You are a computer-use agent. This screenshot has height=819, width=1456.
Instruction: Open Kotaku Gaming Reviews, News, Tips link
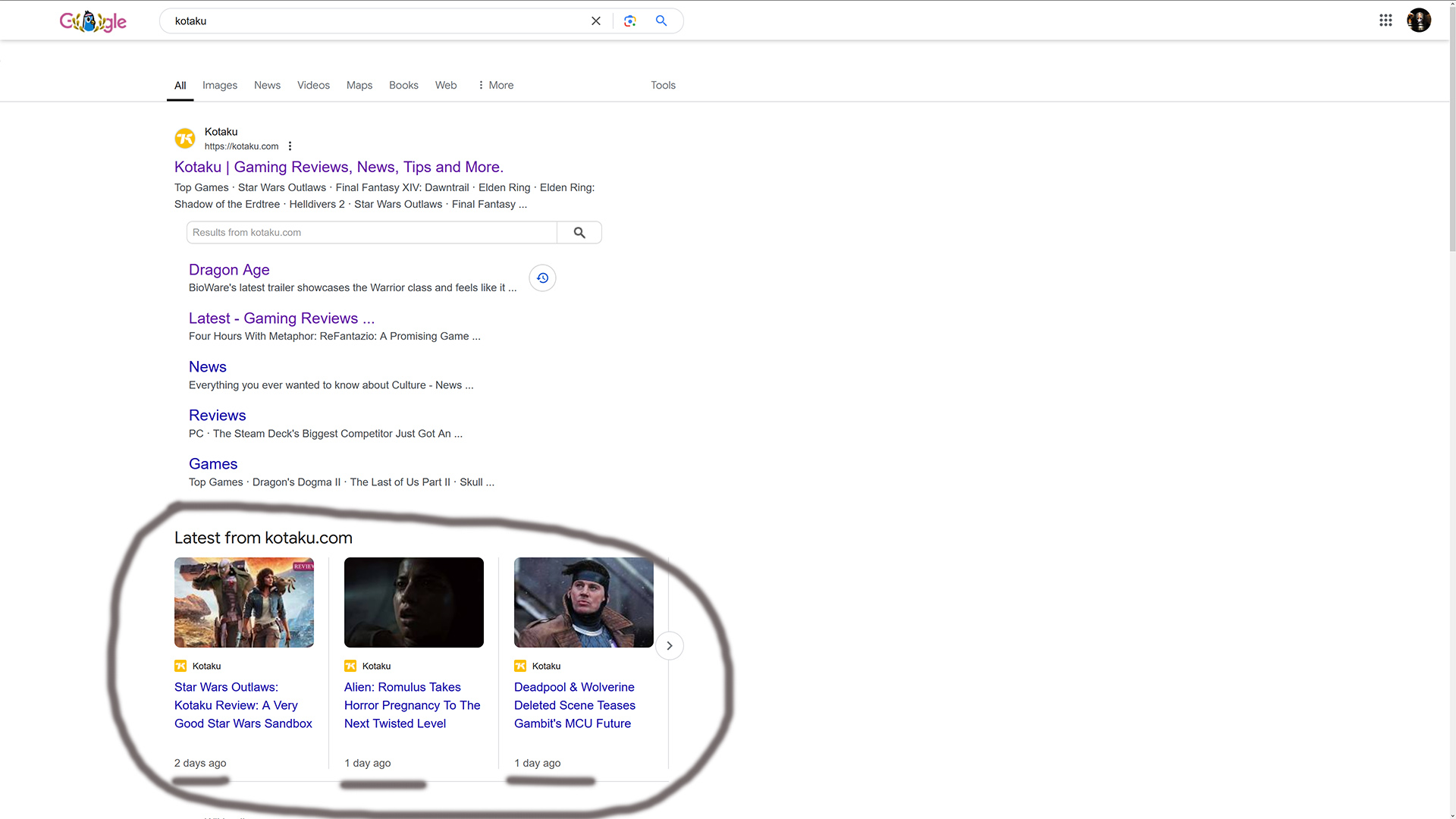[339, 168]
